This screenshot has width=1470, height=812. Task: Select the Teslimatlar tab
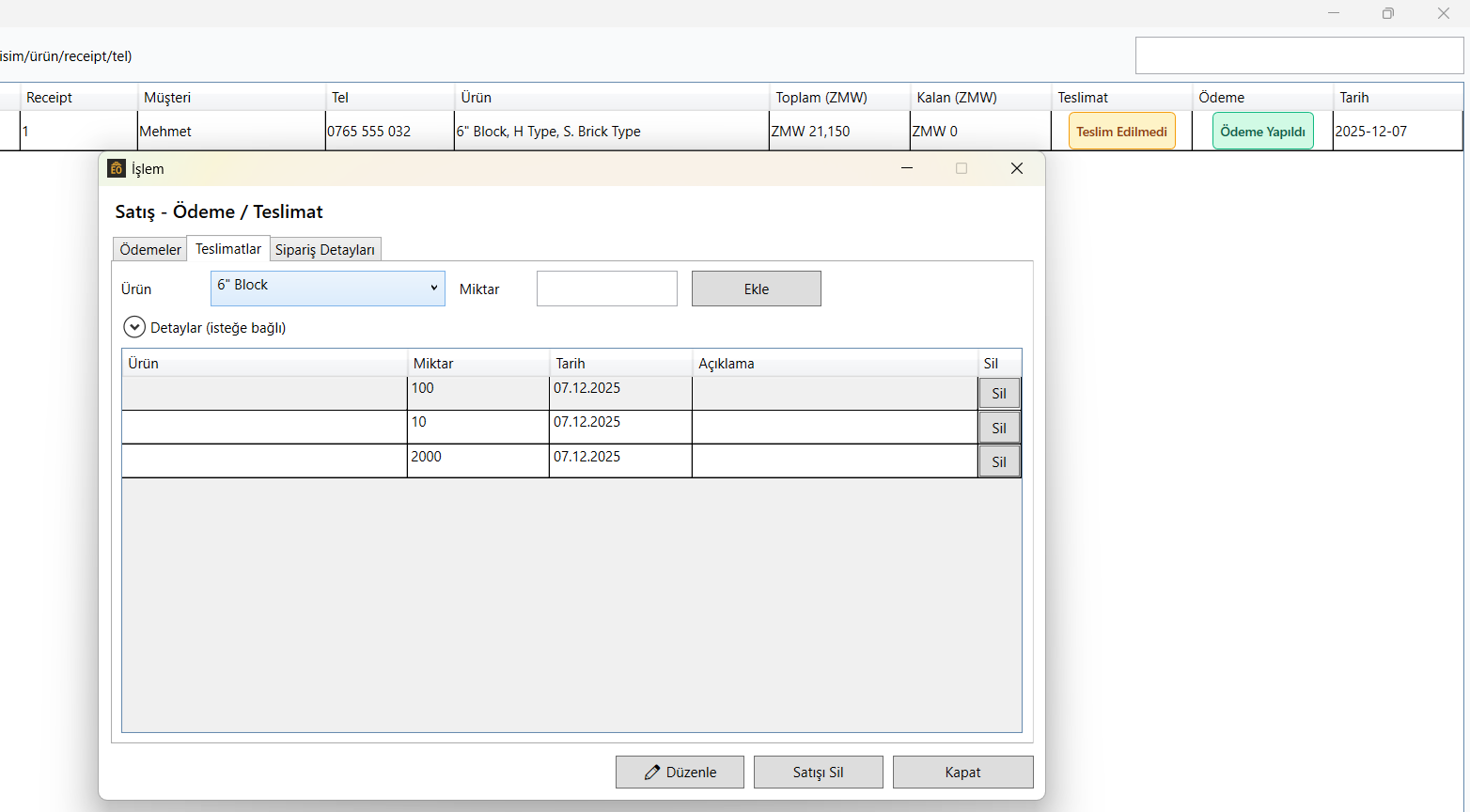coord(228,248)
